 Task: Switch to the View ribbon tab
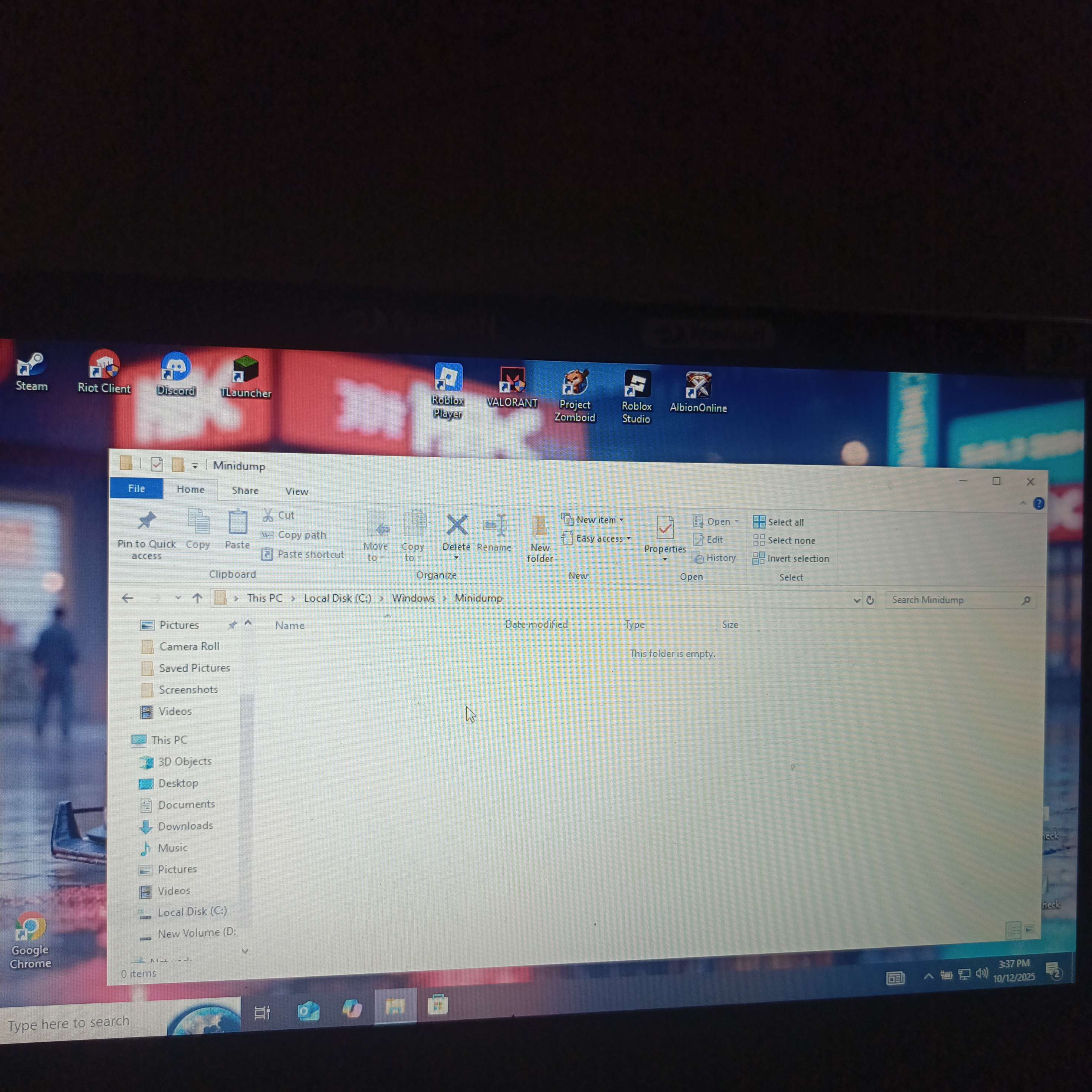[x=296, y=491]
